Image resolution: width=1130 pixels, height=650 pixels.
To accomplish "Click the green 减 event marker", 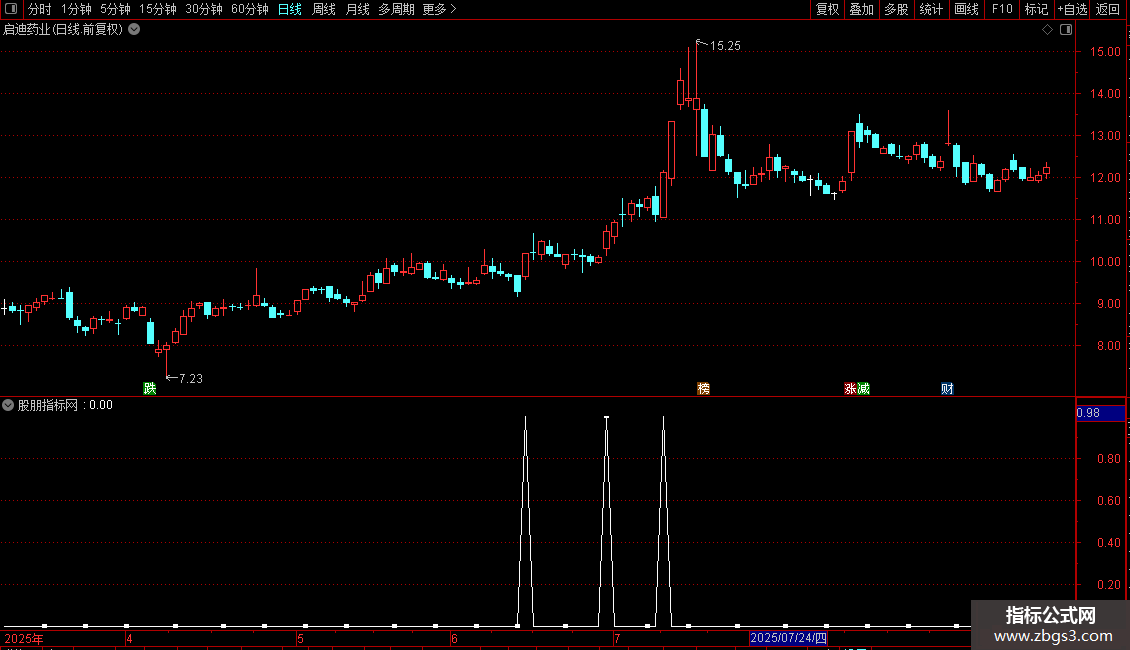I will [x=863, y=388].
